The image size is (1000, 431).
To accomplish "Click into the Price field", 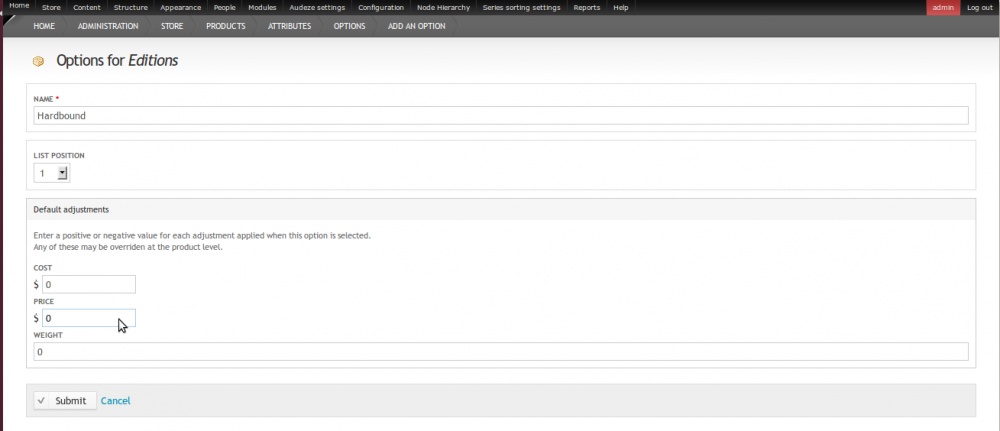I will click(x=89, y=318).
